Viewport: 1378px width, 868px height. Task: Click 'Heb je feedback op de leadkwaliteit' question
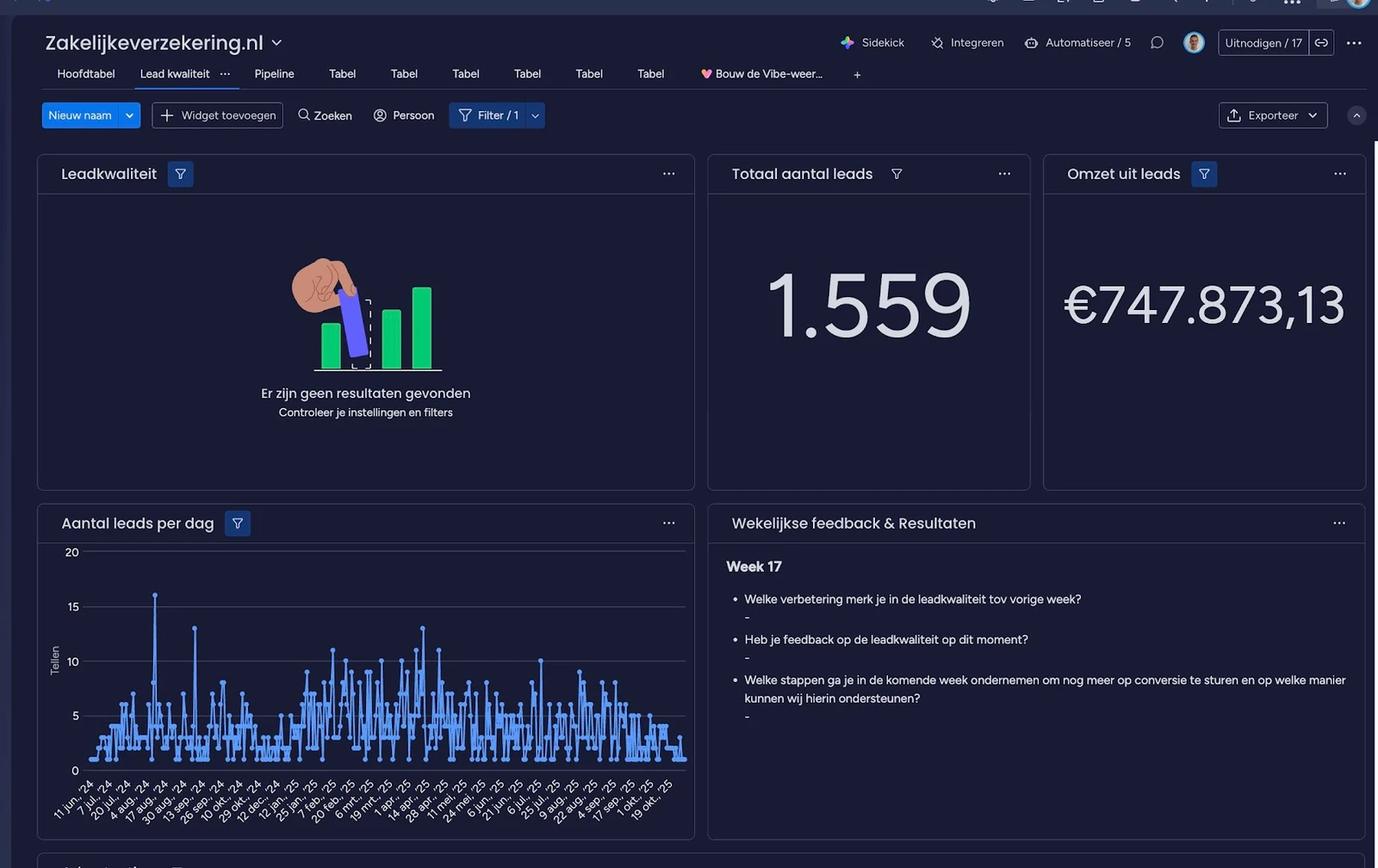[x=886, y=640]
